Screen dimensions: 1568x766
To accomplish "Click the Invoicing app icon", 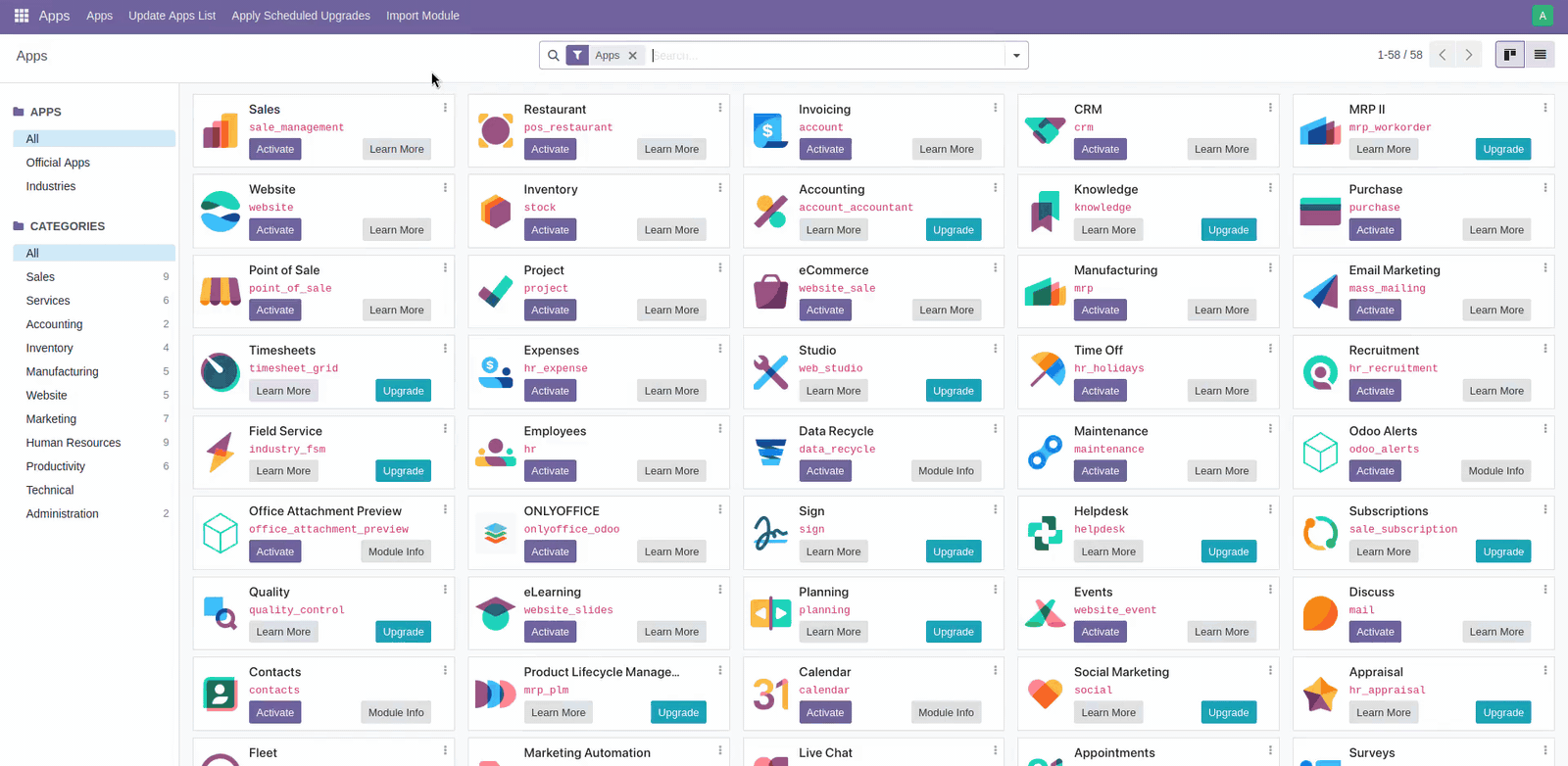I will click(x=770, y=130).
